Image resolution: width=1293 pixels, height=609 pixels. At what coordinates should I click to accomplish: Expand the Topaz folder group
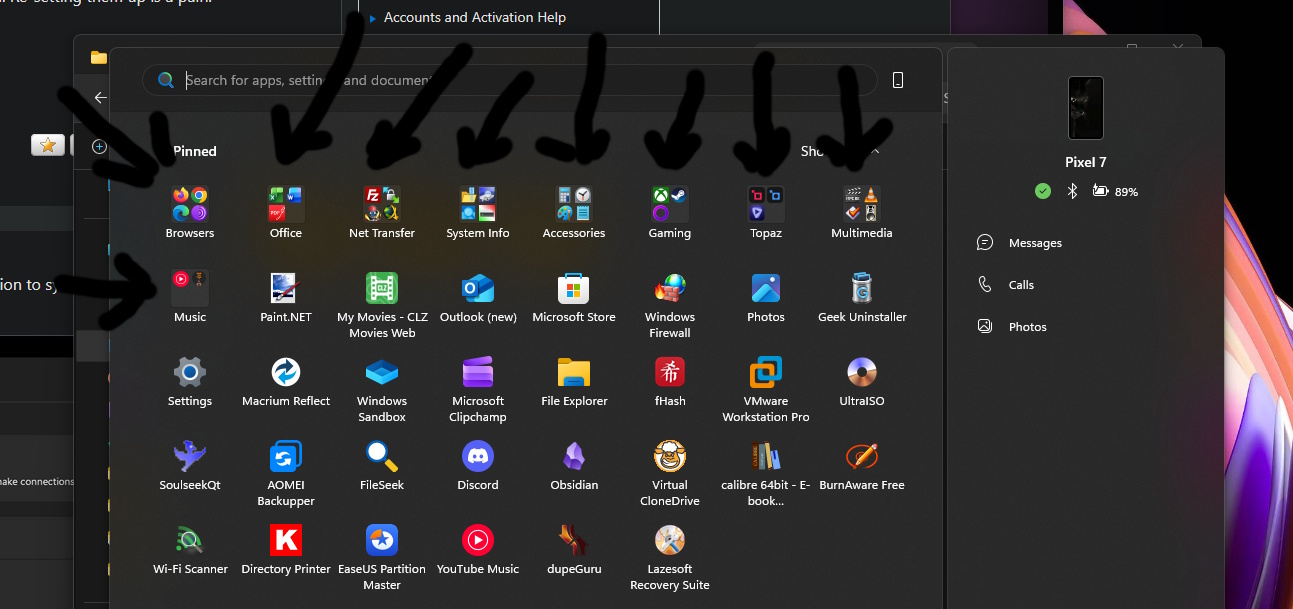tap(766, 204)
